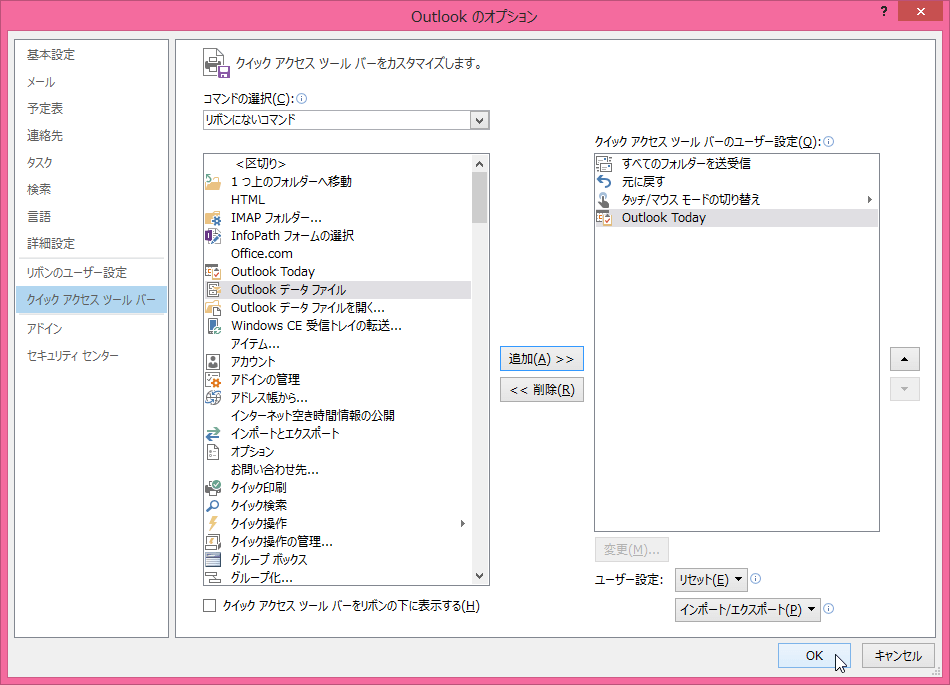Click info icon next to リセット button

pos(756,579)
